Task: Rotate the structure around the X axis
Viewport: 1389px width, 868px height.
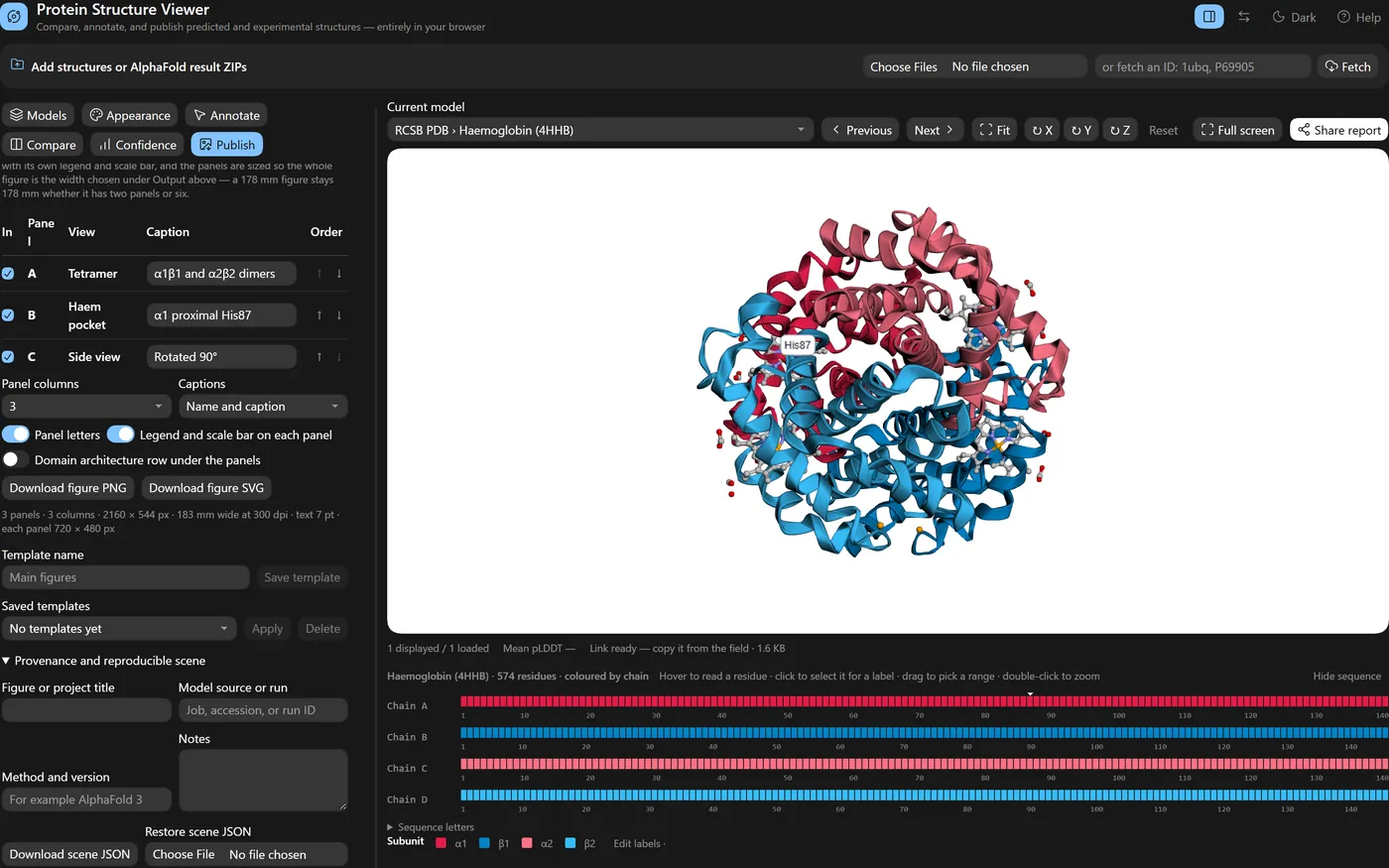Action: [x=1042, y=130]
